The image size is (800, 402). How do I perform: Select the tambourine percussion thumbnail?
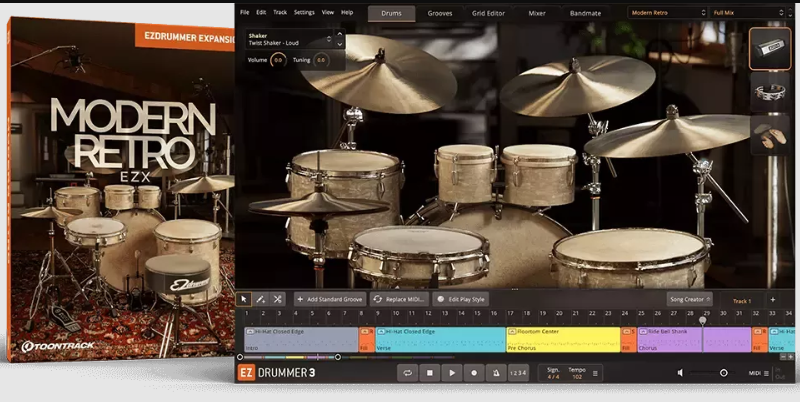coord(769,92)
